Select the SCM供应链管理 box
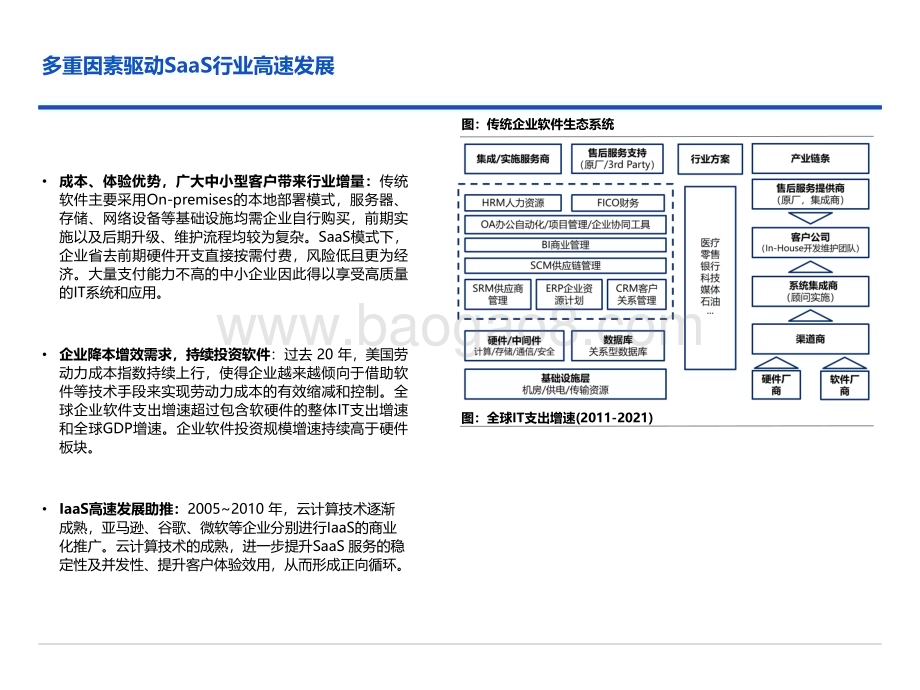This screenshot has height=690, width=920. [565, 265]
